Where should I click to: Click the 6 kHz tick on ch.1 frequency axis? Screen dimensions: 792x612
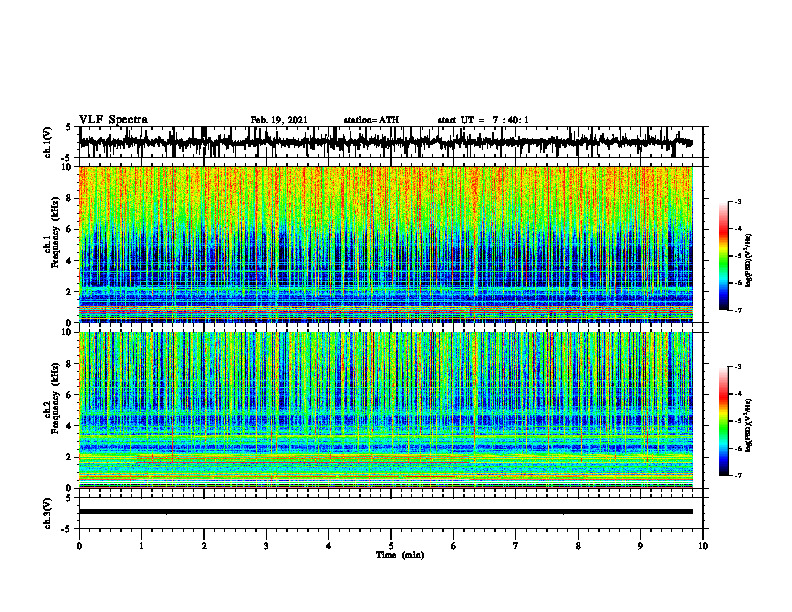pos(71,230)
